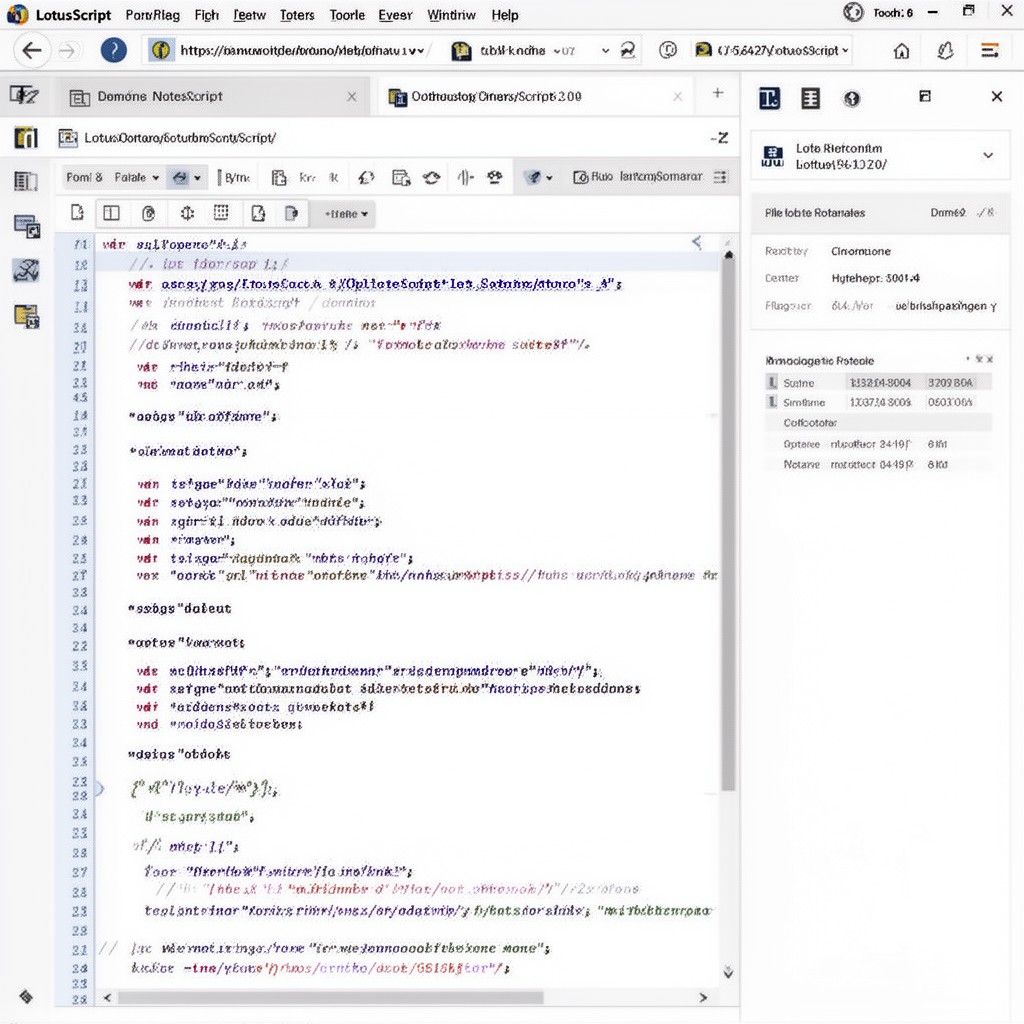The width and height of the screenshot is (1024, 1024).
Task: Click the top sidebar icon next to the tabs
Action: (x=24, y=96)
